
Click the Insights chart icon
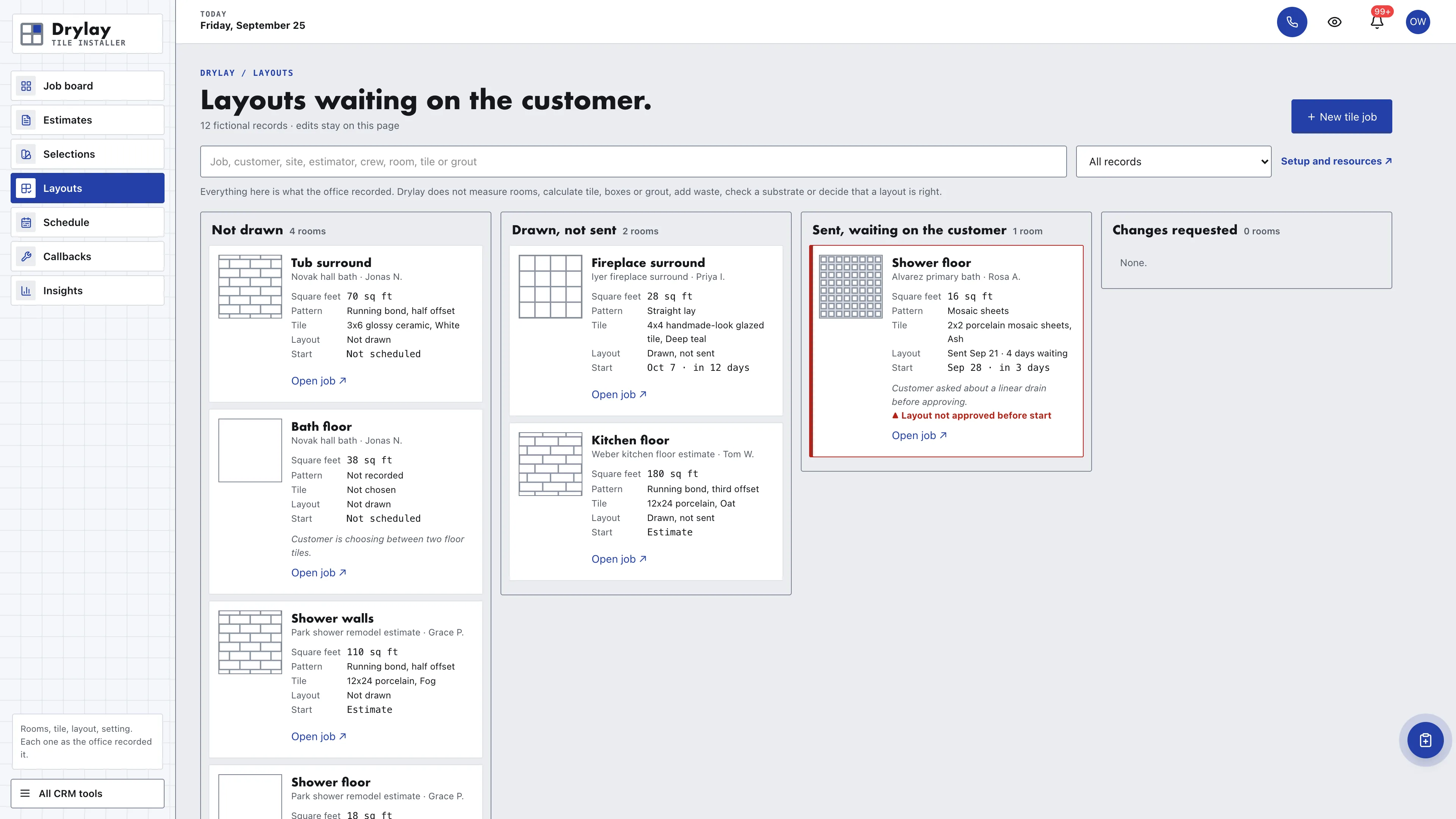pyautogui.click(x=26, y=290)
